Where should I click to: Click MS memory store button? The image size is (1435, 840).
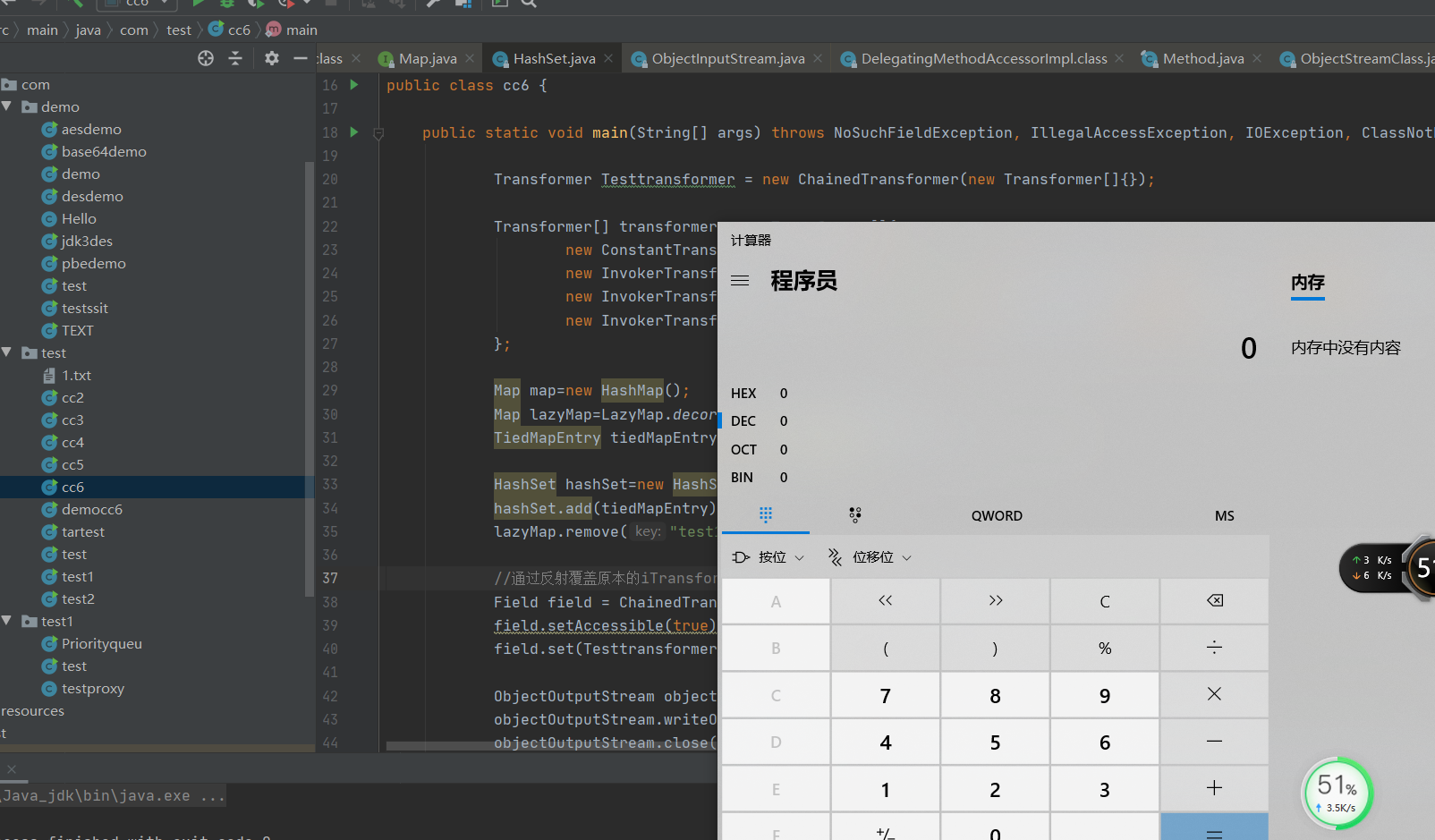point(1225,516)
